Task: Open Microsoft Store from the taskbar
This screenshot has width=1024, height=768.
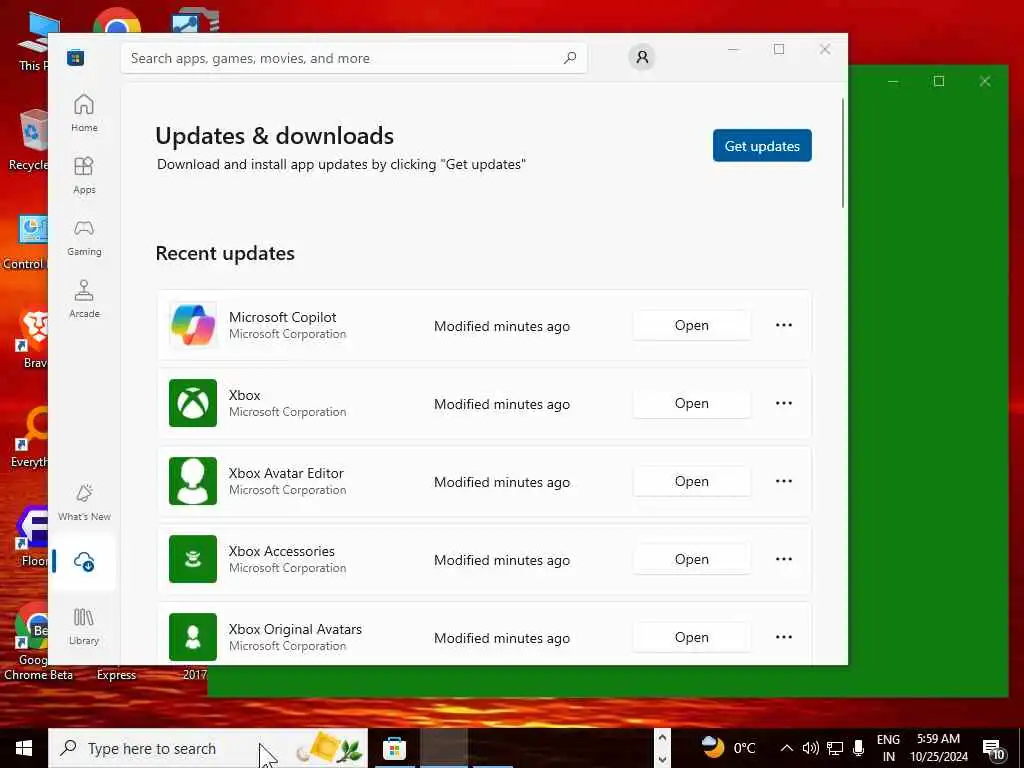Action: 394,748
